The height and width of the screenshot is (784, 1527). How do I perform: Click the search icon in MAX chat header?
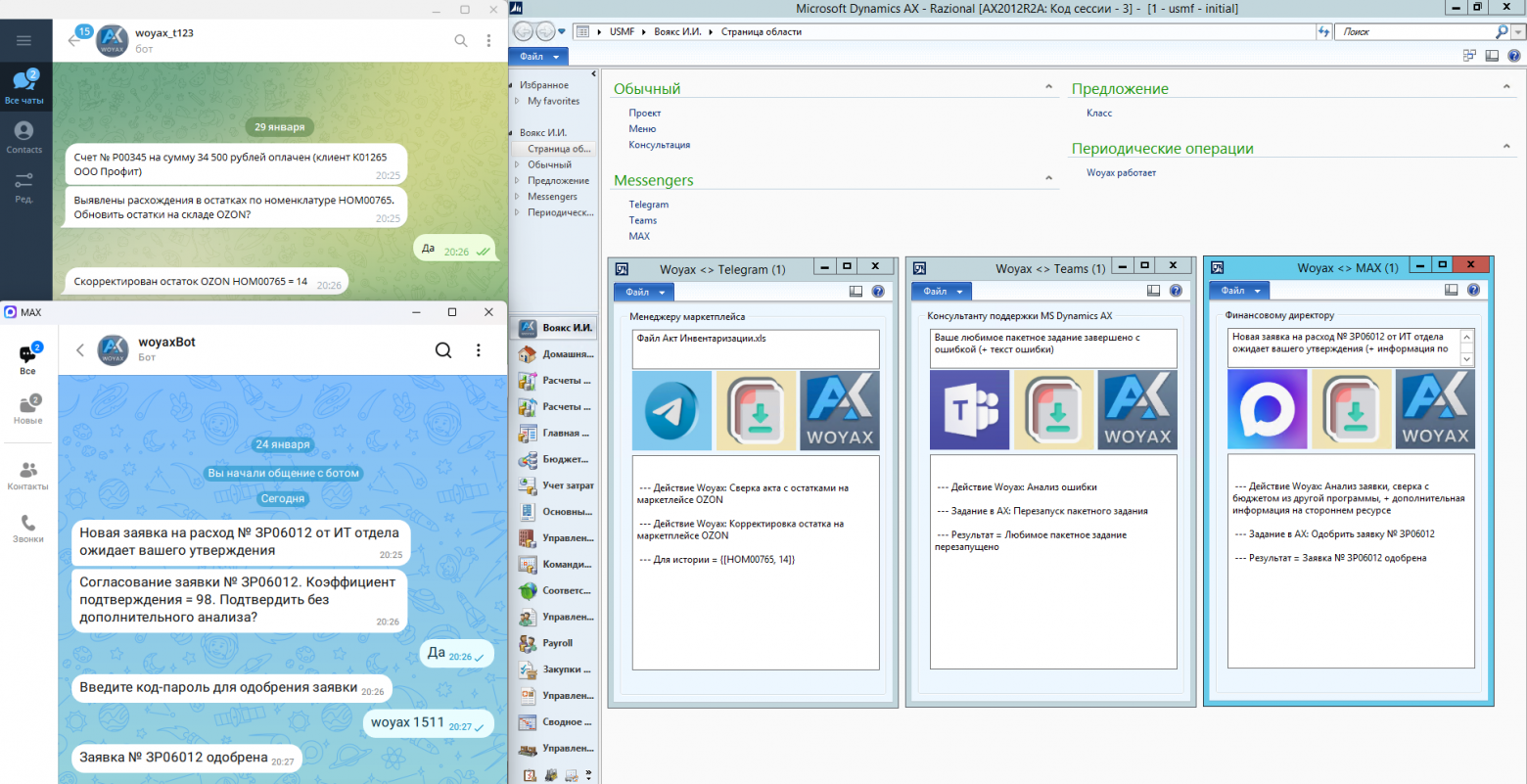pos(443,349)
